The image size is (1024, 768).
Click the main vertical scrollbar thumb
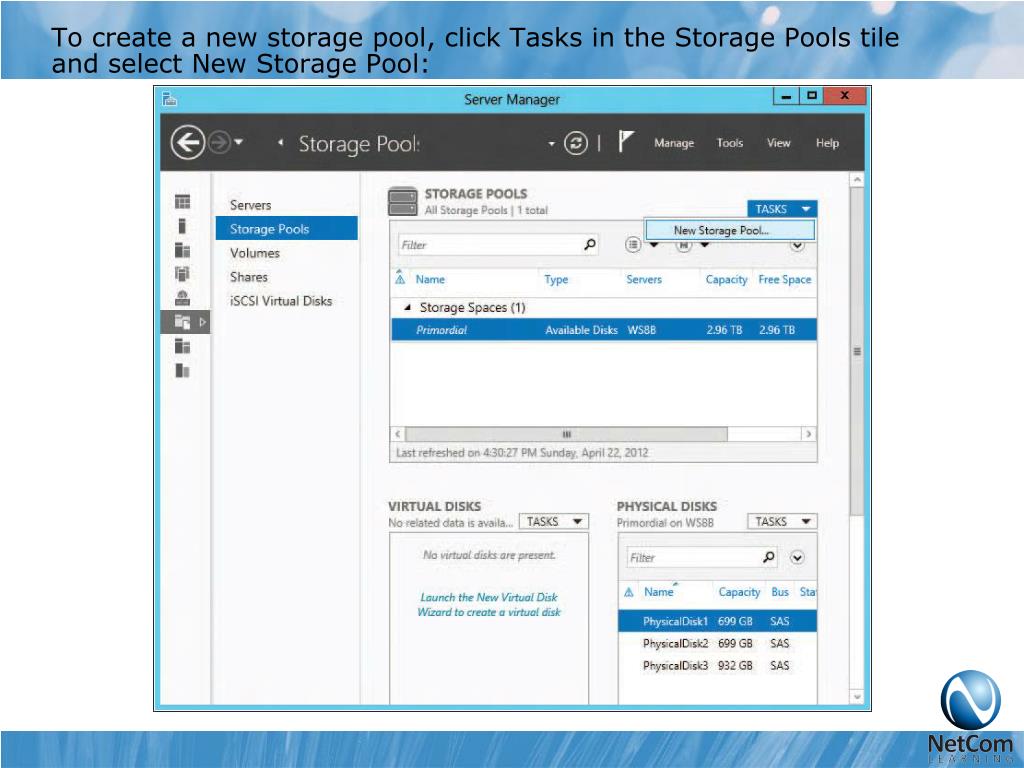[857, 351]
